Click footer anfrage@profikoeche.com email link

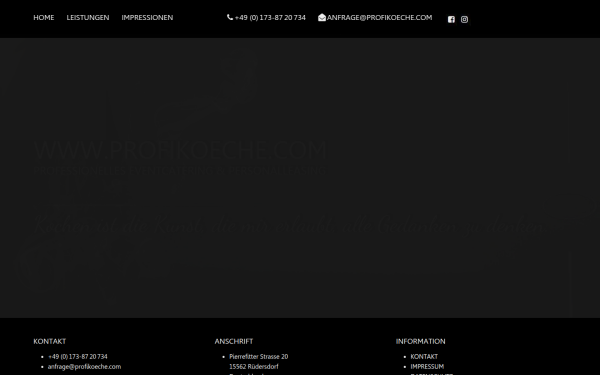(84, 367)
